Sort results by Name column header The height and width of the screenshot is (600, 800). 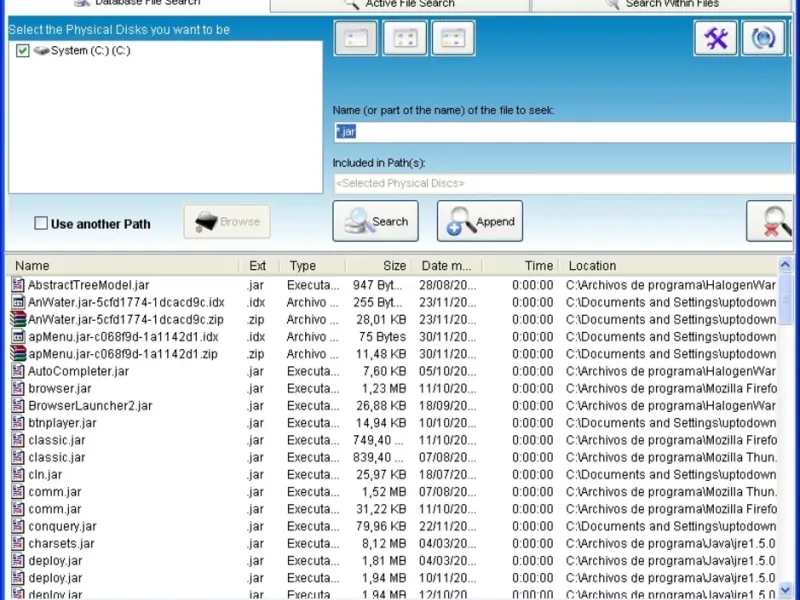pos(122,266)
